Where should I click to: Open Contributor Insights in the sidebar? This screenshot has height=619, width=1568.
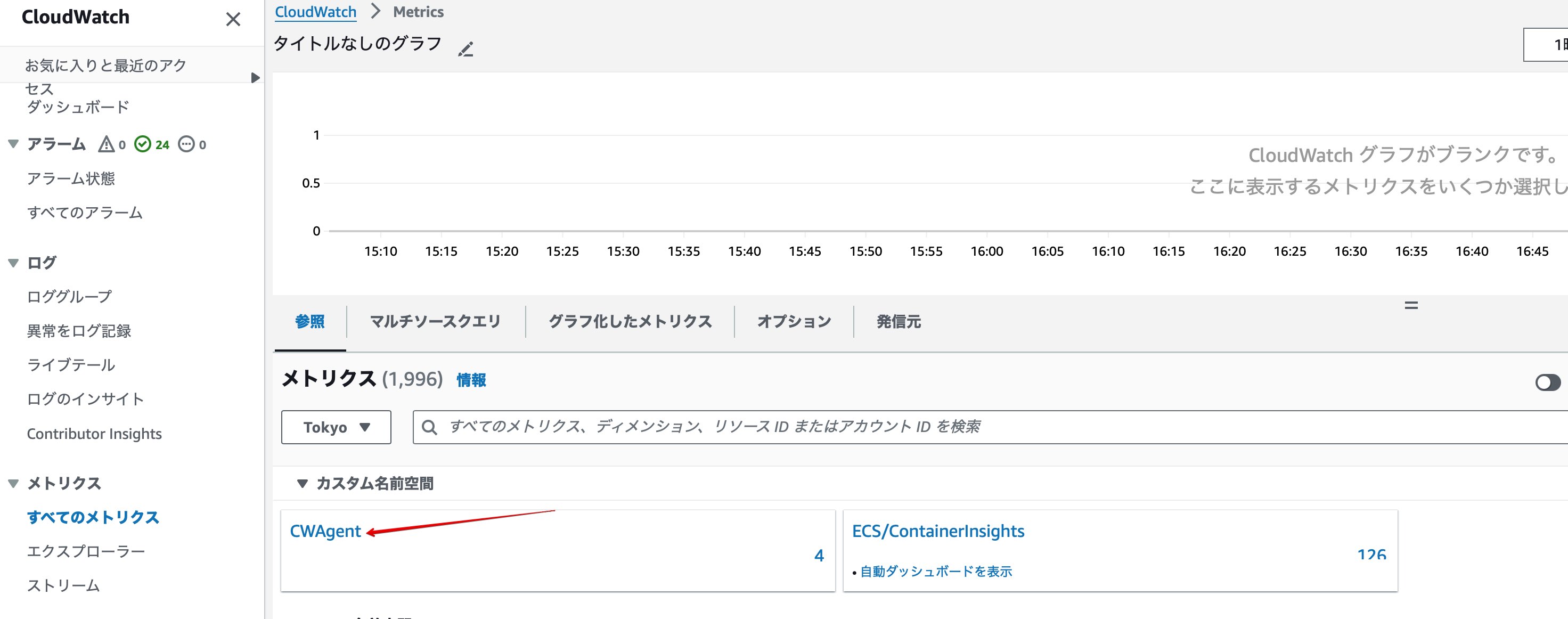pos(94,434)
